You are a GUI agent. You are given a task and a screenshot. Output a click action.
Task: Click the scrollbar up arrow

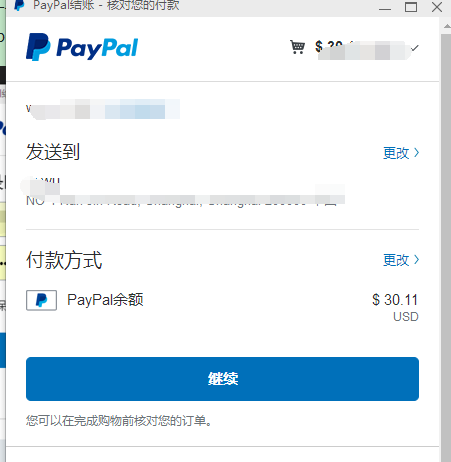(x=446, y=26)
